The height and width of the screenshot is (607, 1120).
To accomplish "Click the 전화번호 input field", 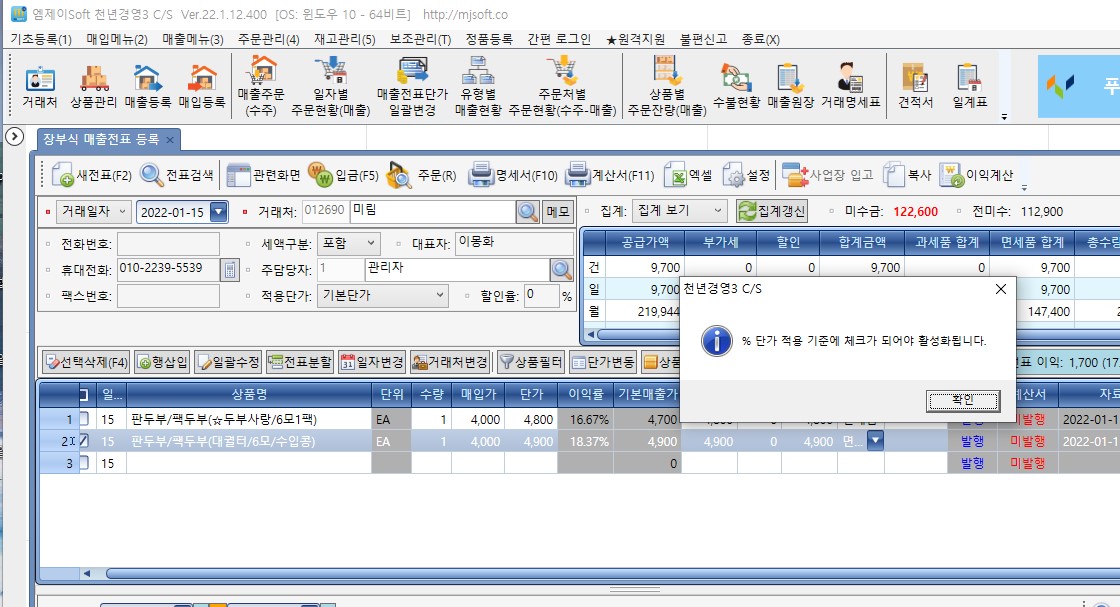I will (x=168, y=244).
